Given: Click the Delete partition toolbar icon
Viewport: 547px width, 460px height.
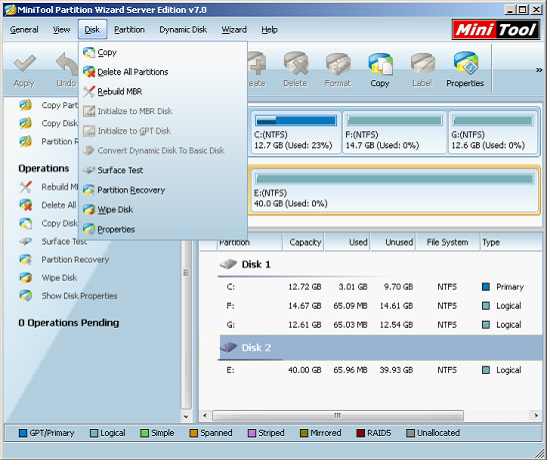Looking at the screenshot, I should pos(295,63).
